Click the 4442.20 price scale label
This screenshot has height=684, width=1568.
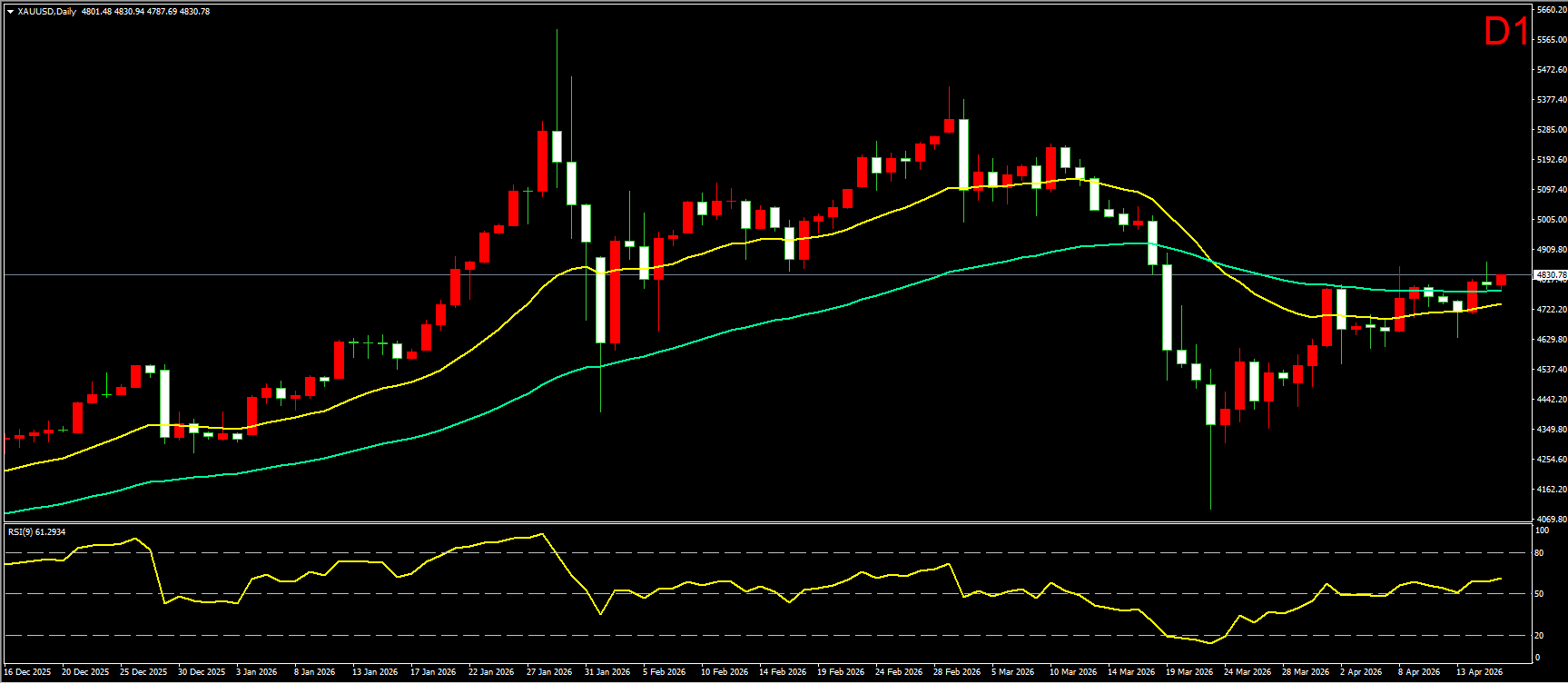[1549, 399]
